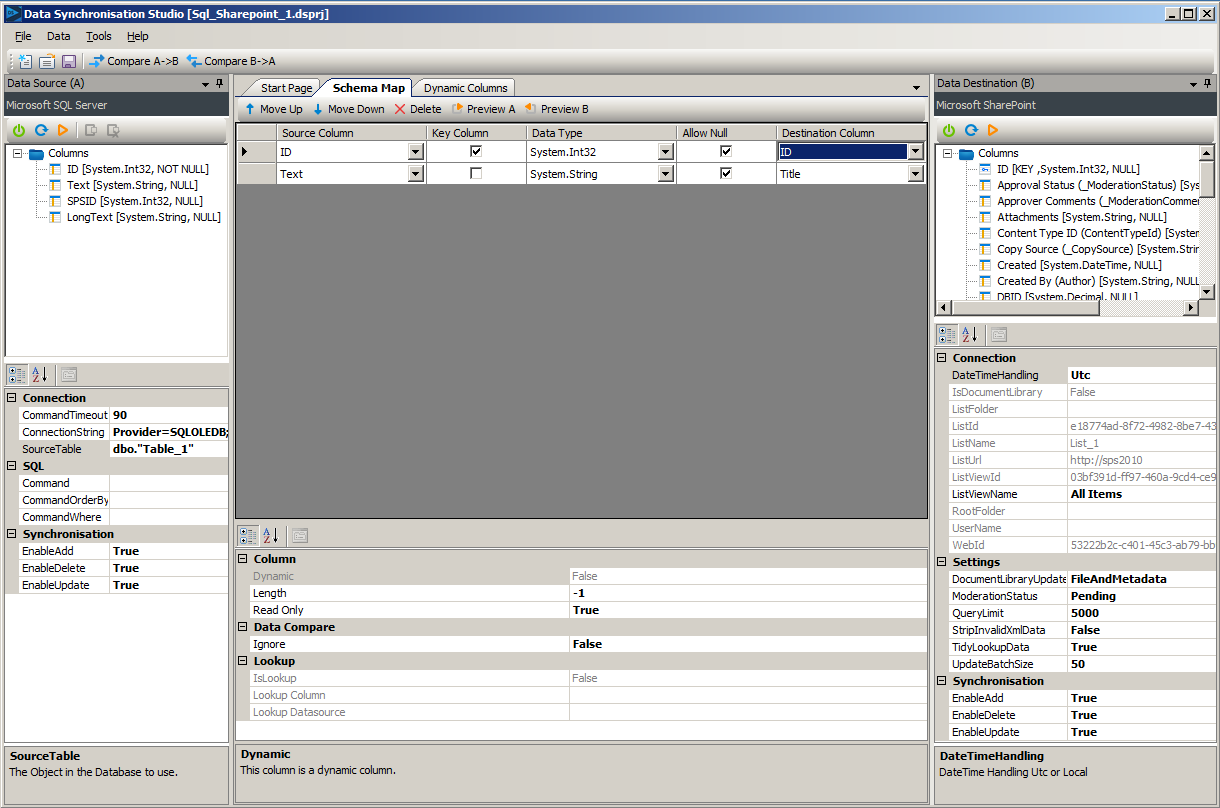
Task: Click Source Column header in schema grid
Action: coord(351,133)
